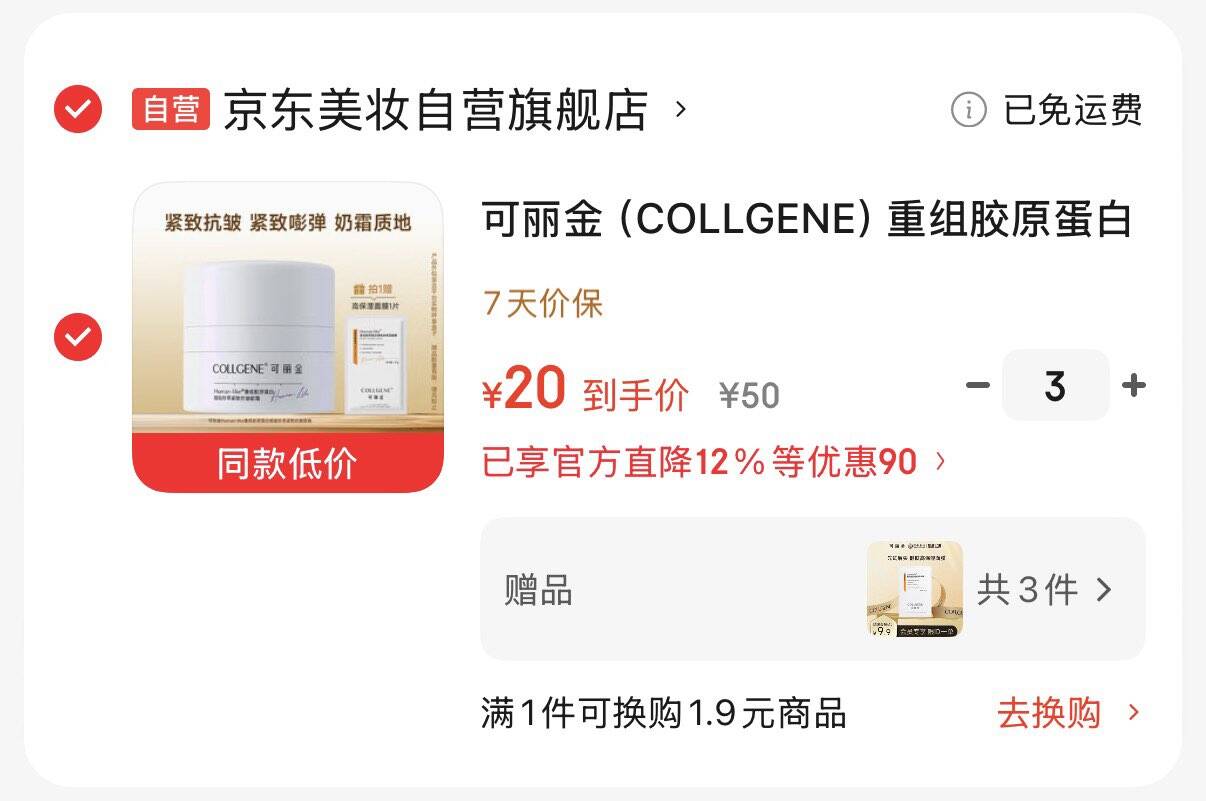The height and width of the screenshot is (801, 1206).
Task: Open the COLLGENE cream product image
Action: [x=288, y=308]
